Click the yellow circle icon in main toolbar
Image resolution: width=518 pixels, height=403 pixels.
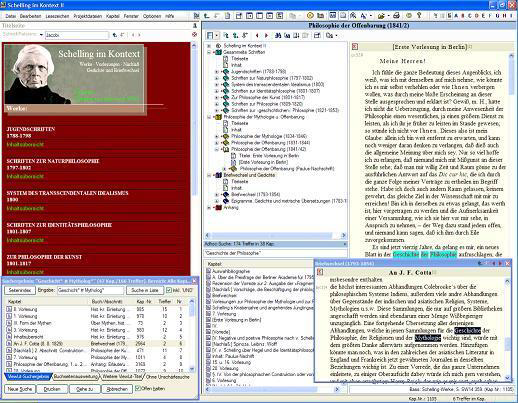point(310,15)
